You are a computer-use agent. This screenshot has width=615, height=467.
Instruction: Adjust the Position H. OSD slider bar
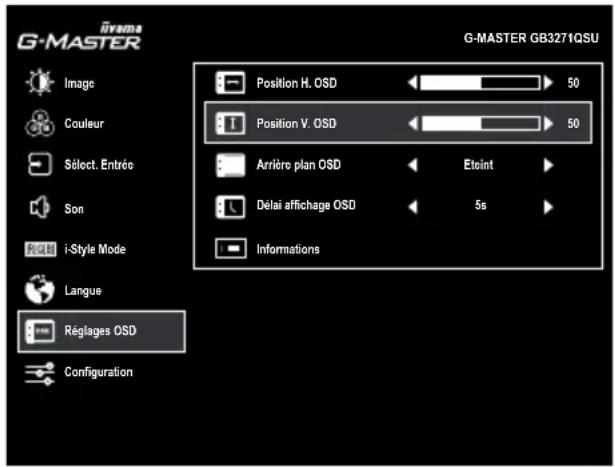pos(480,83)
